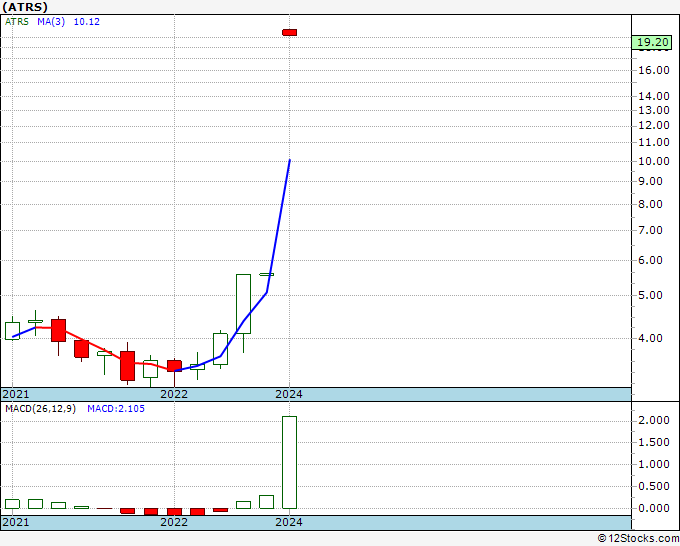Click the 2021 label on price chart axis
The width and height of the screenshot is (680, 546).
(x=16, y=394)
